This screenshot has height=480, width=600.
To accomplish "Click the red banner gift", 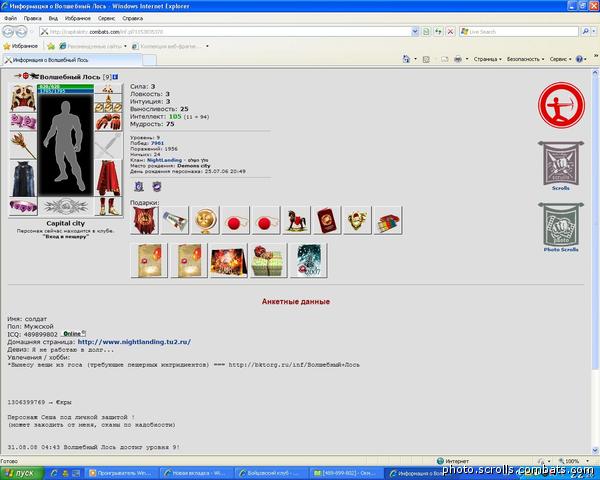I will click(x=144, y=220).
